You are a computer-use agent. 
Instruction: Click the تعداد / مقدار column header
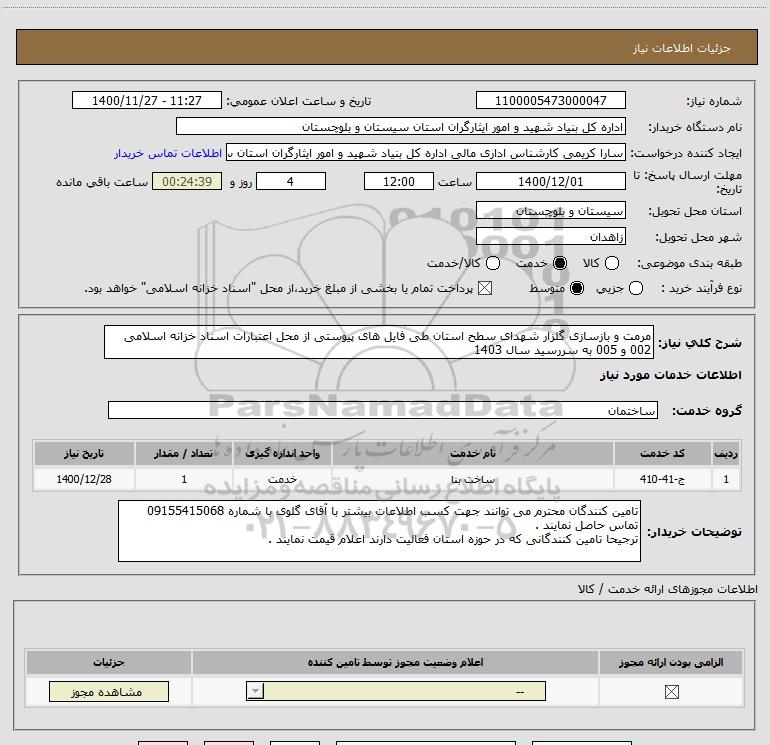tap(184, 453)
